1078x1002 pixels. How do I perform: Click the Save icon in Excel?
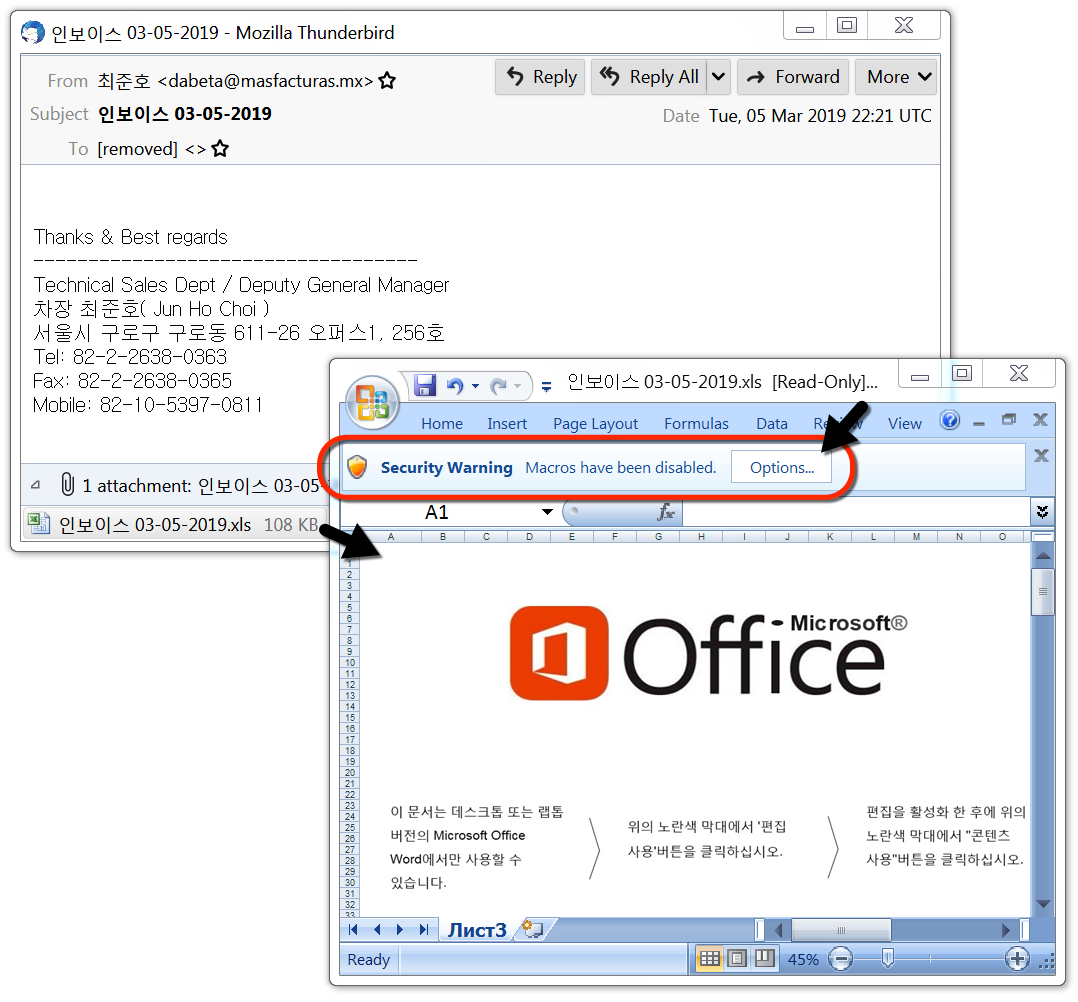[x=425, y=385]
